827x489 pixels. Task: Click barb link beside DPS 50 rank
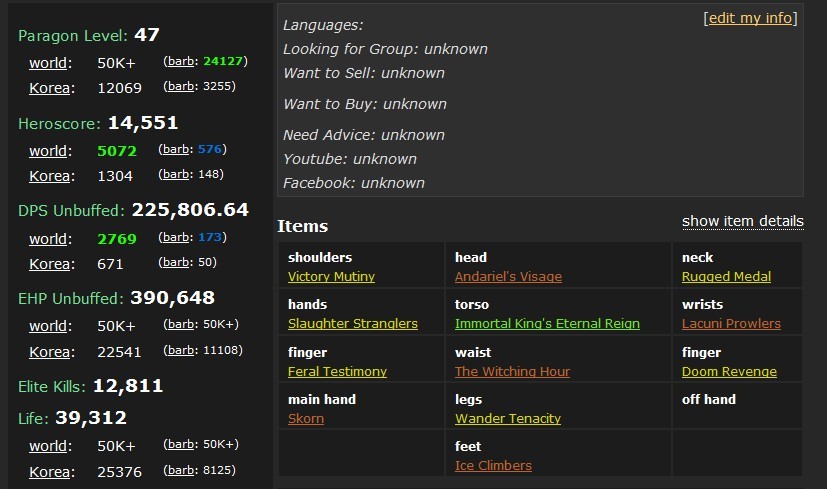tap(176, 262)
